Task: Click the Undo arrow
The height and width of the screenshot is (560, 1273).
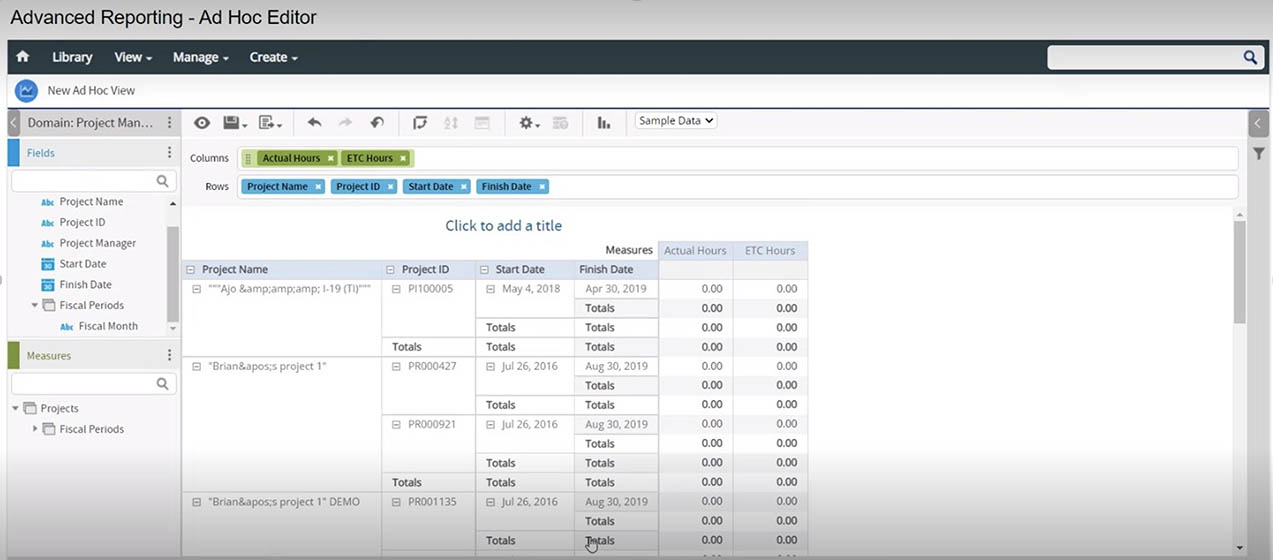Action: (x=314, y=122)
